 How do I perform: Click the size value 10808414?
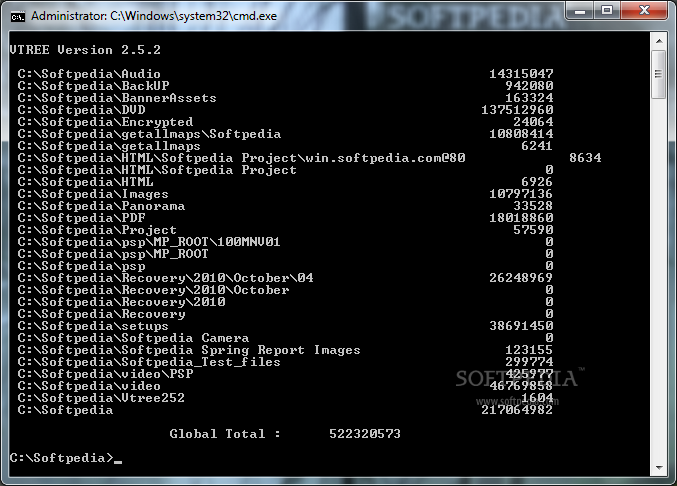click(x=521, y=134)
